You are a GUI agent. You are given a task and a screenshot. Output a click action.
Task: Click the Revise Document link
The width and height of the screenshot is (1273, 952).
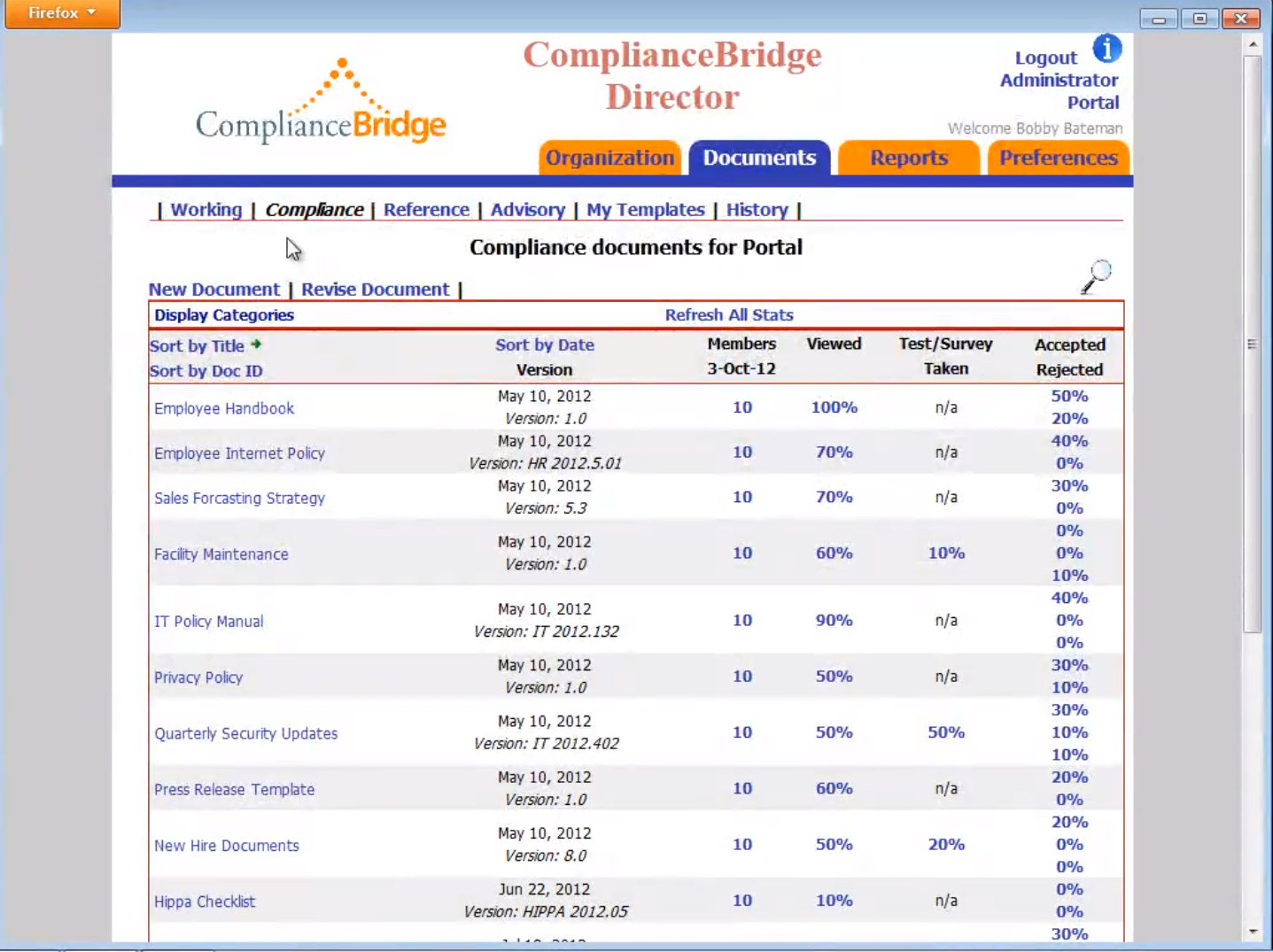pos(376,290)
